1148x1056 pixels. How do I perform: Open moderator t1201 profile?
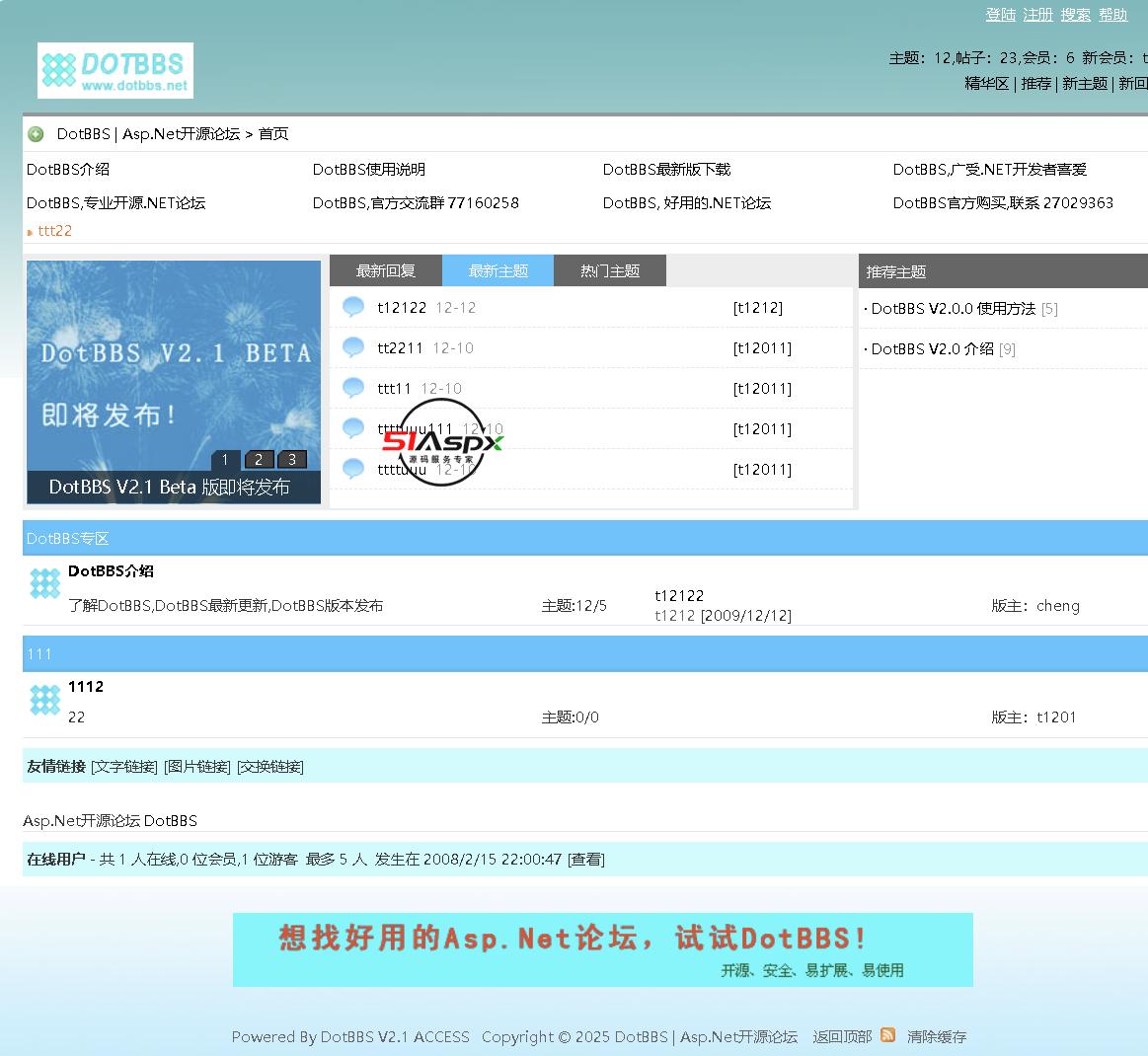[1056, 717]
